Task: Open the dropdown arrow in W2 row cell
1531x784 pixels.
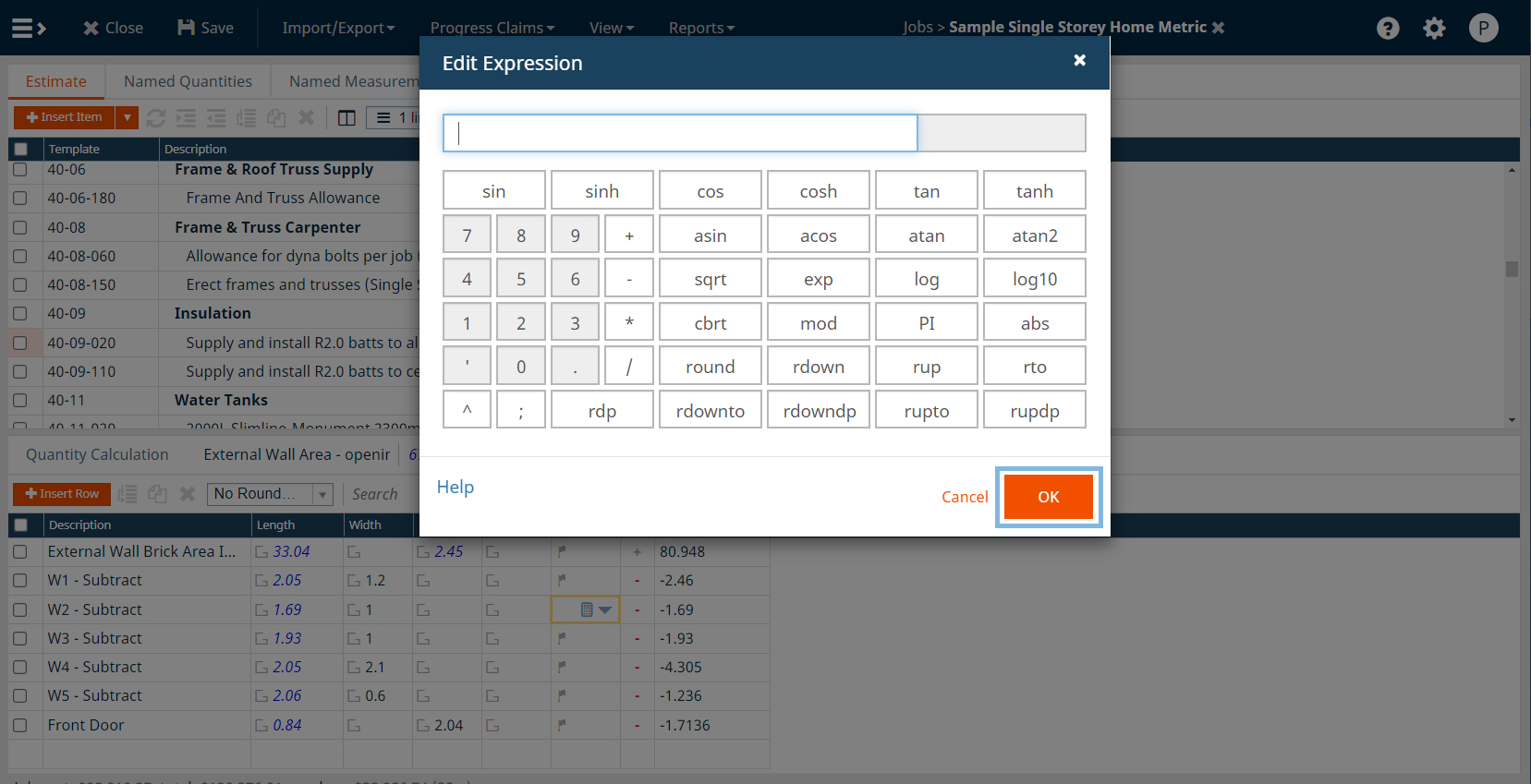Action: 605,609
